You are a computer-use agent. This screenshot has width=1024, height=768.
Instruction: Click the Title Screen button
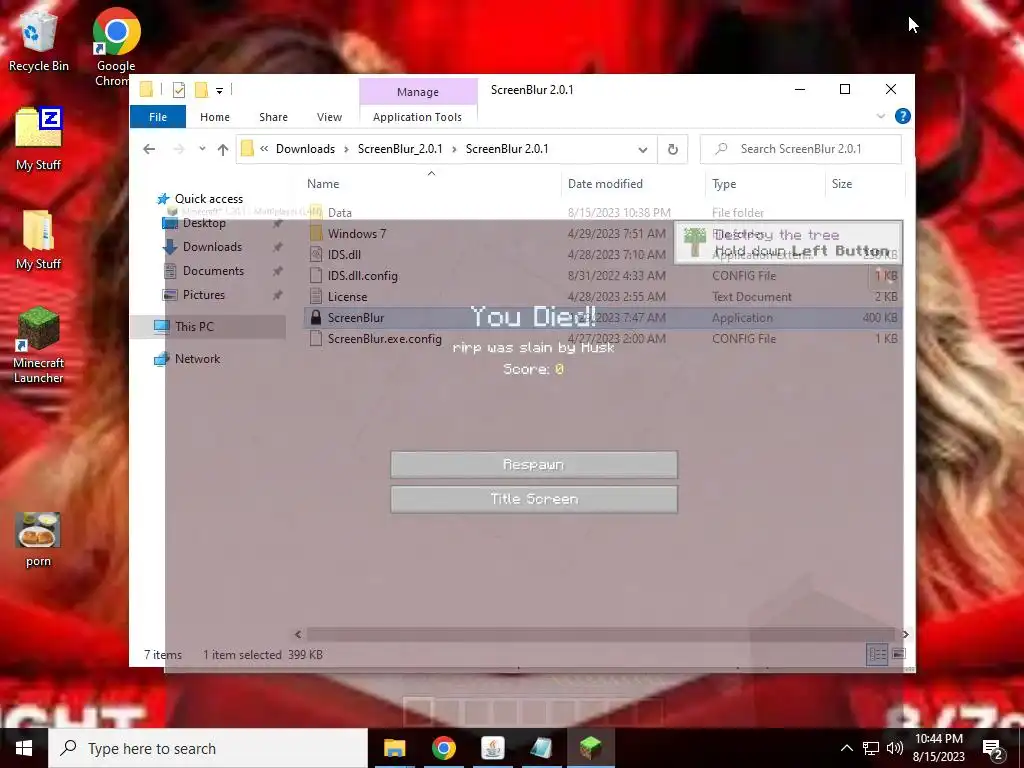pos(534,499)
